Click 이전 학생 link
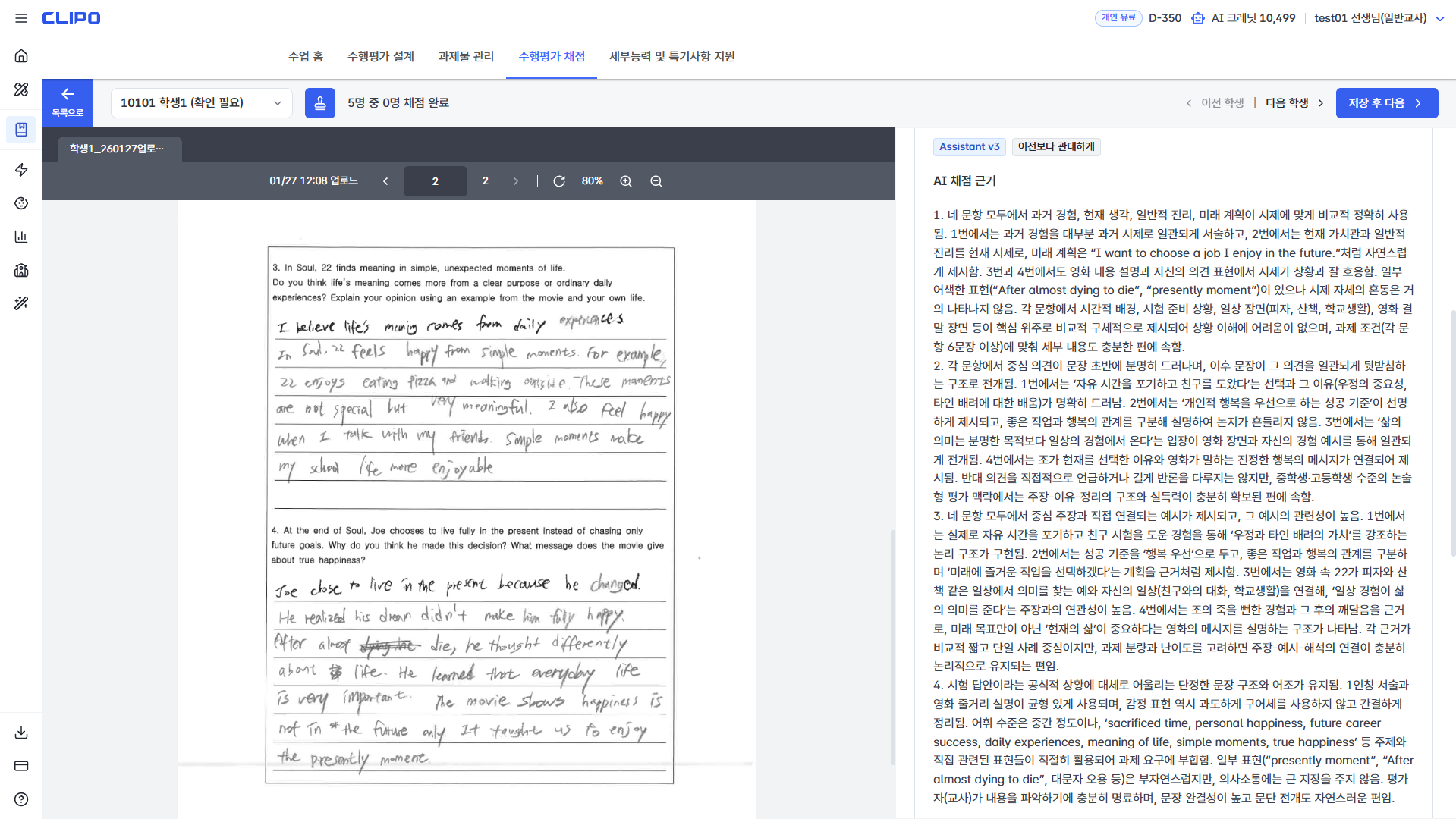 coord(1215,103)
